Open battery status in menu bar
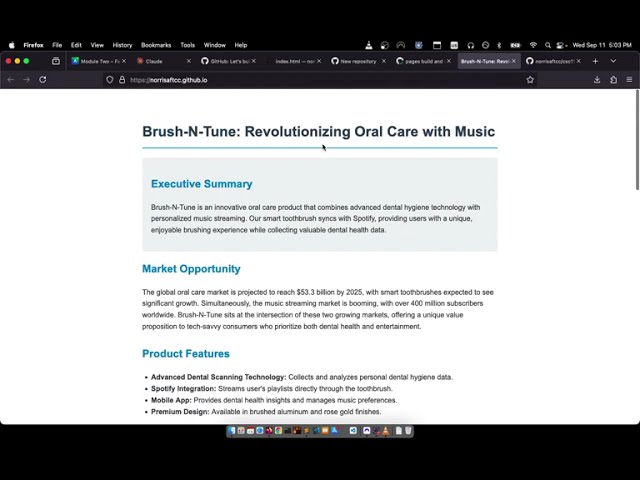Image resolution: width=640 pixels, height=480 pixels. pyautogui.click(x=516, y=45)
